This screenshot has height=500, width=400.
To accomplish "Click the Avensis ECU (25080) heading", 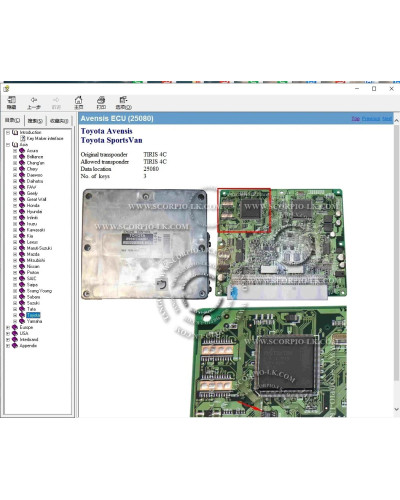I will tap(117, 119).
